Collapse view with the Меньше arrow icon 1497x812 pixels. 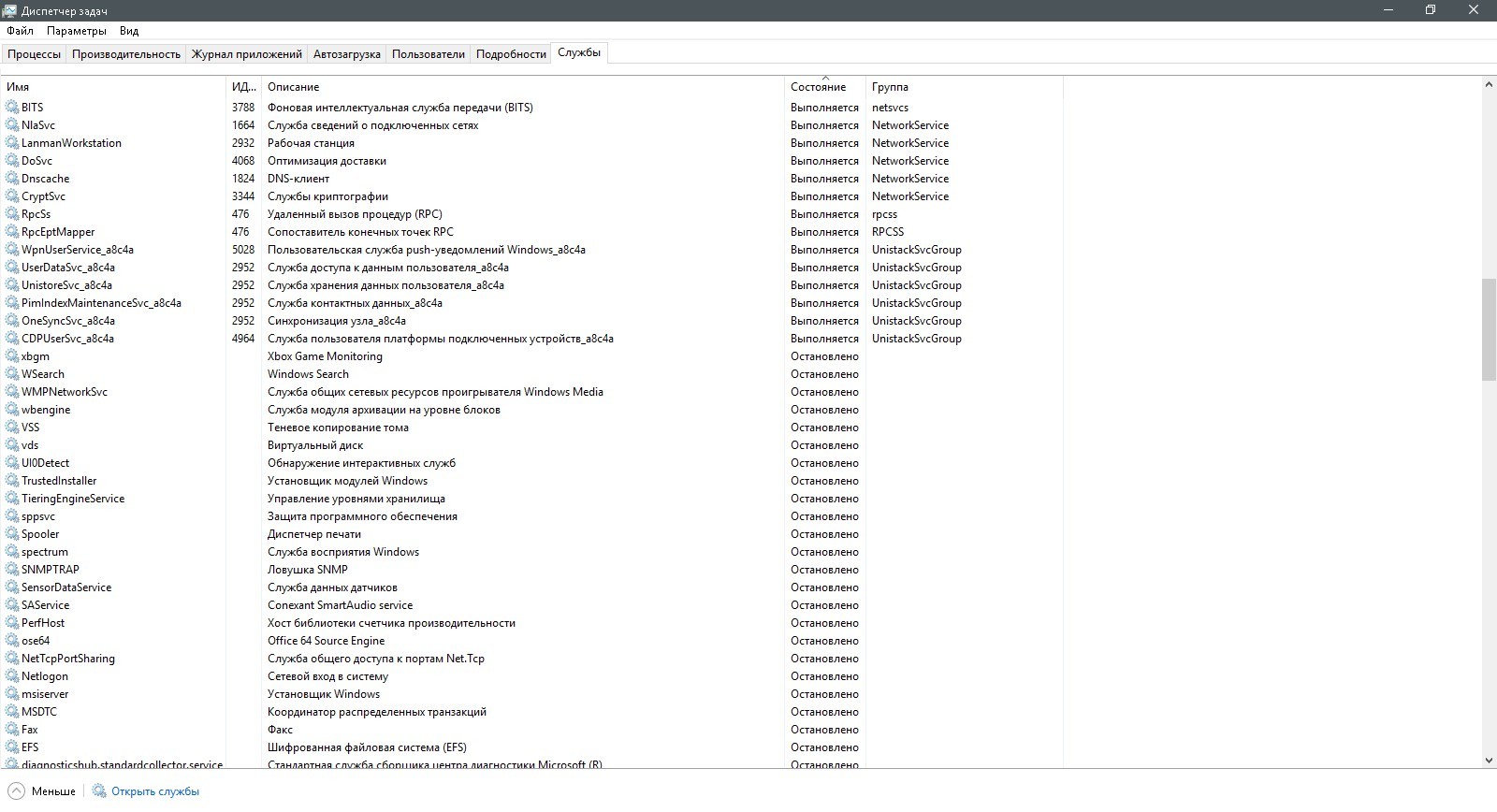(x=16, y=791)
